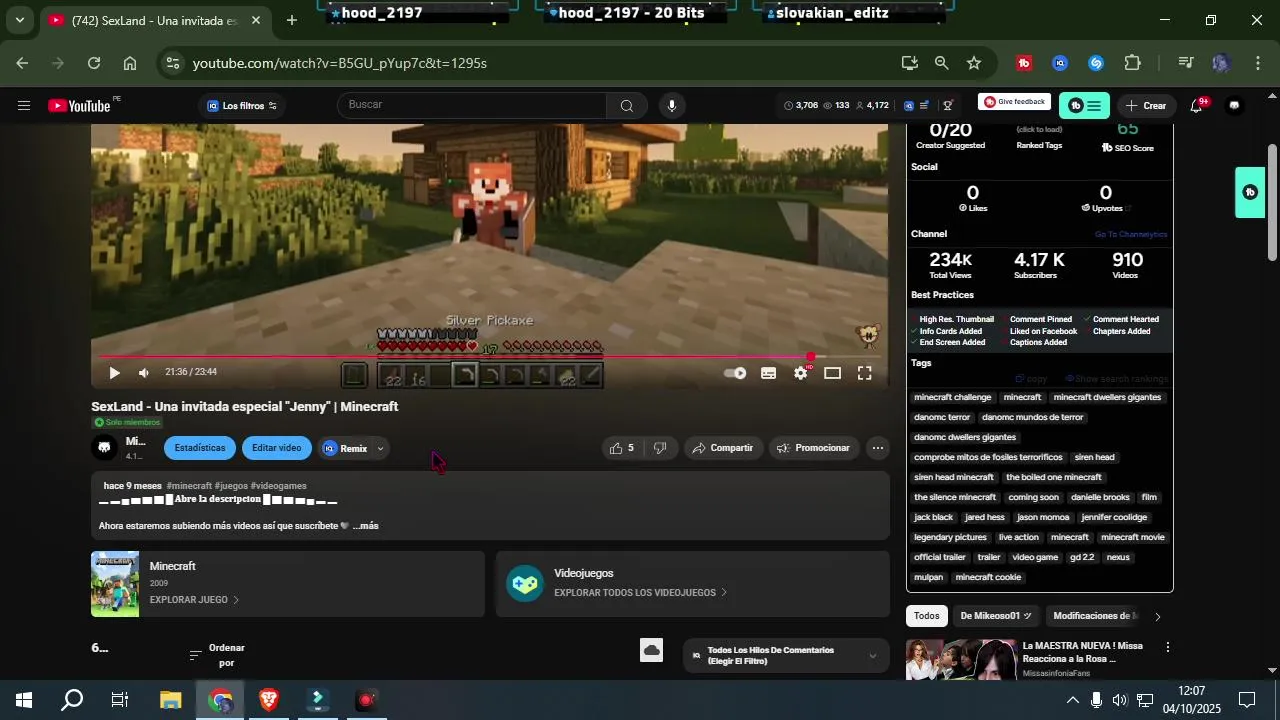Open Chrome tab search dropdown
Viewport: 1280px width, 720px height.
click(x=19, y=20)
